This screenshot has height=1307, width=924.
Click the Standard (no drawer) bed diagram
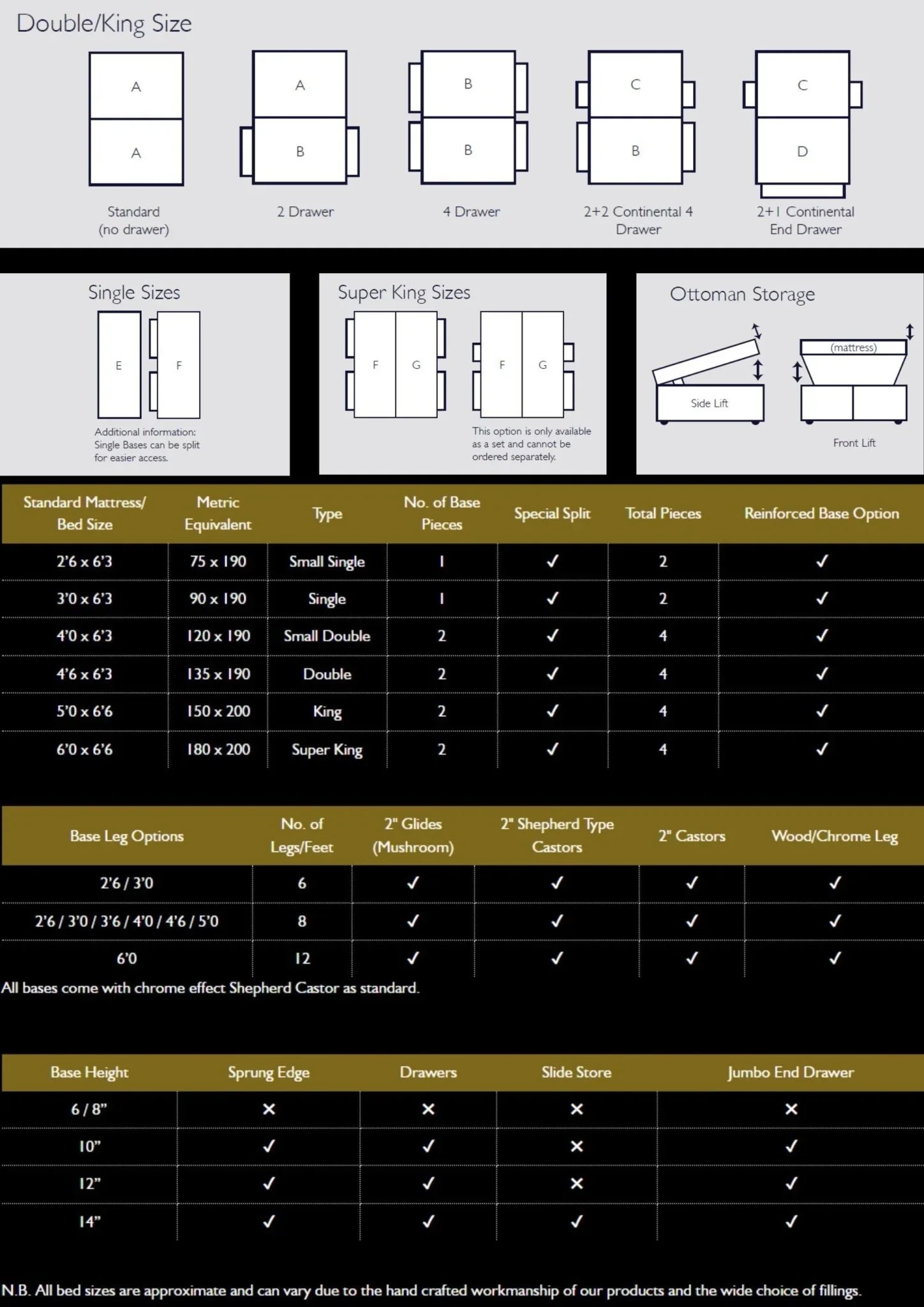pyautogui.click(x=136, y=119)
